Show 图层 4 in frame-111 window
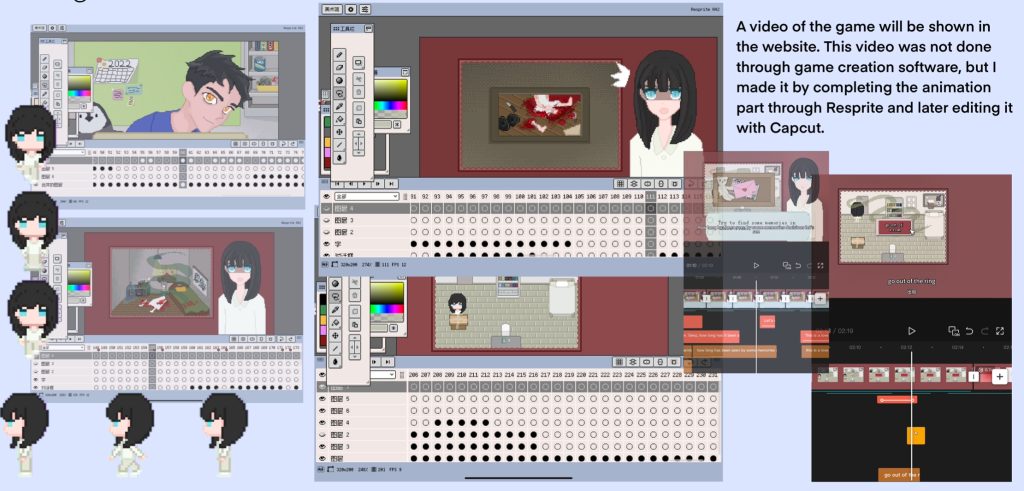This screenshot has height=491, width=1024. (x=326, y=208)
